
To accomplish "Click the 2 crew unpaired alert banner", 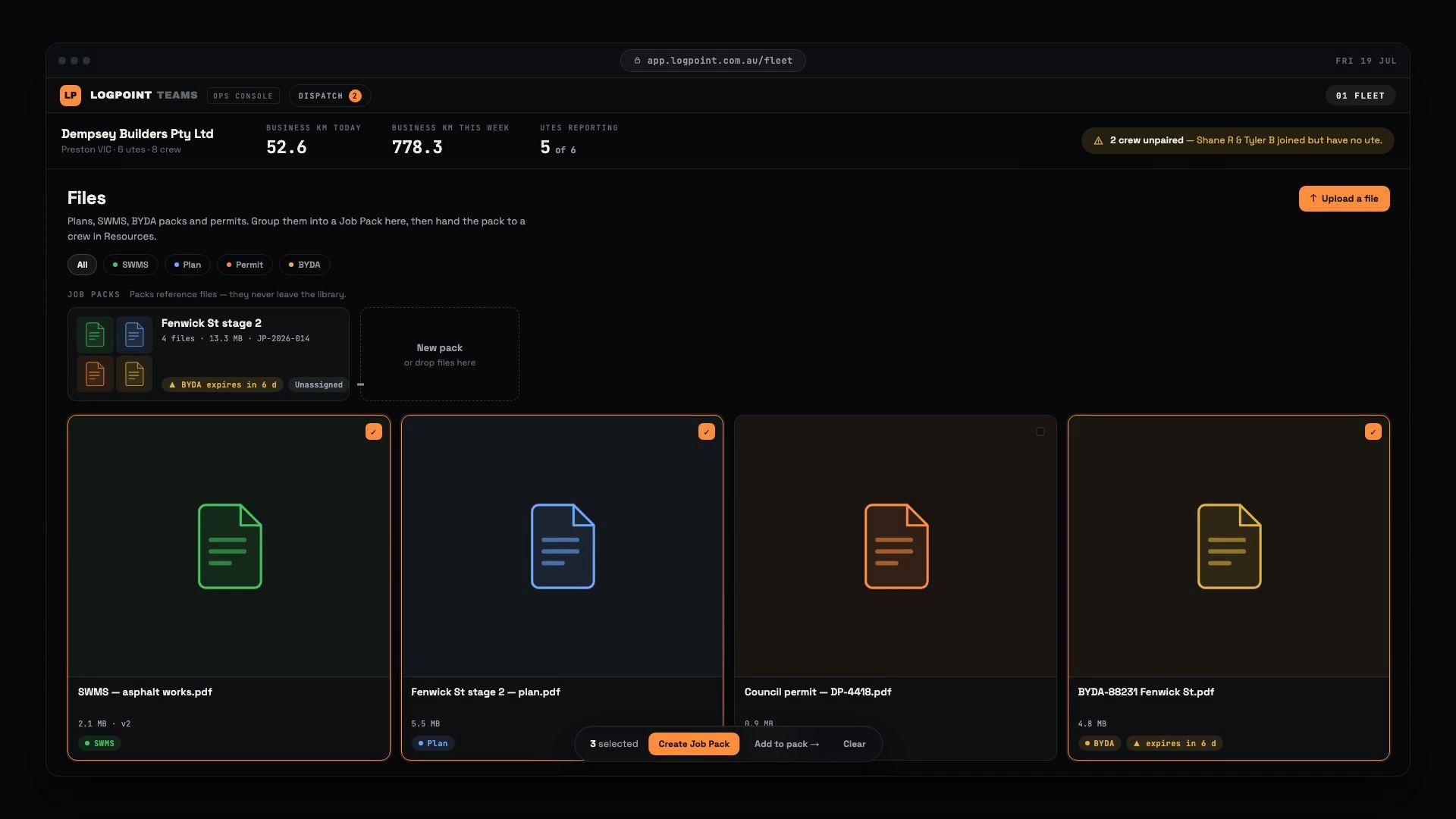I will coord(1238,140).
